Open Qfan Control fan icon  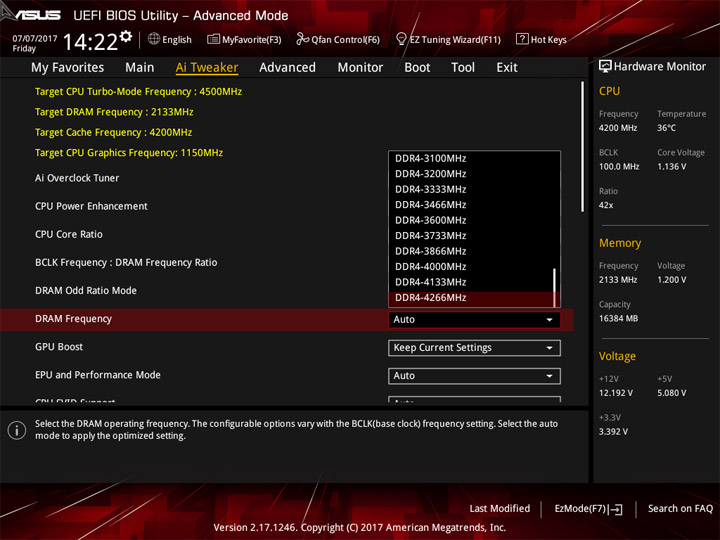[302, 39]
